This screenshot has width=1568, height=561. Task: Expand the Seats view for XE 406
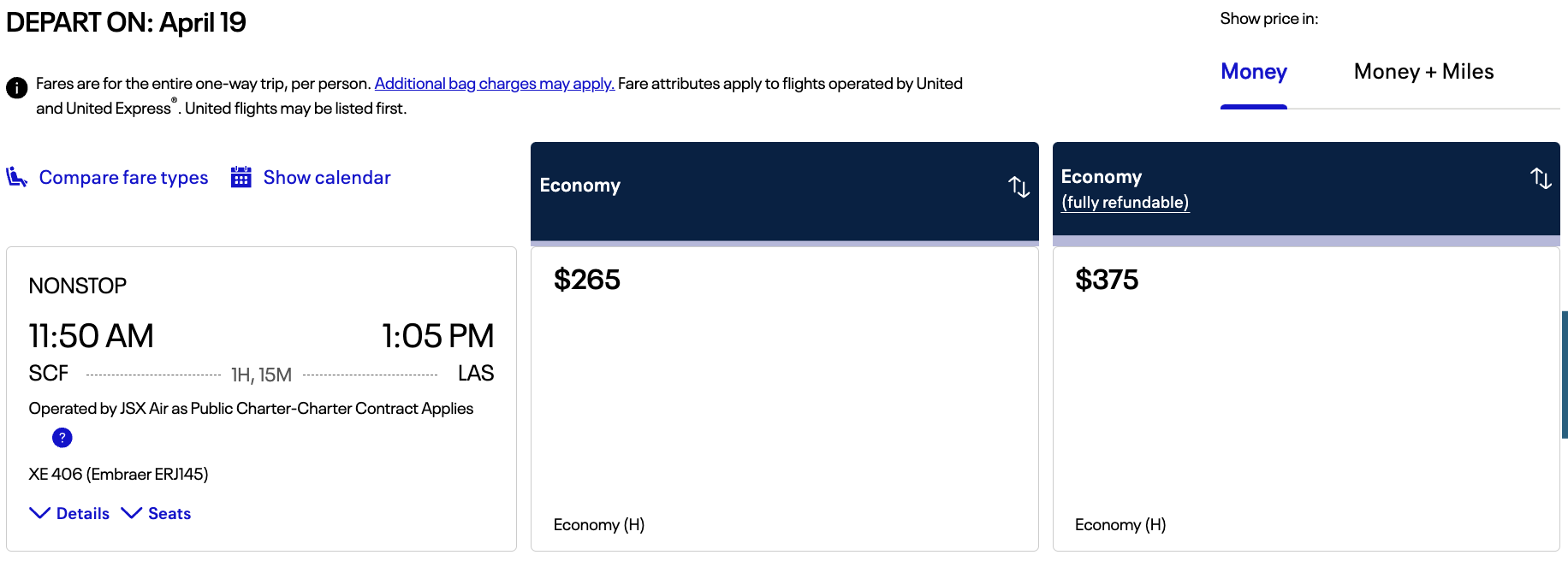pos(168,513)
